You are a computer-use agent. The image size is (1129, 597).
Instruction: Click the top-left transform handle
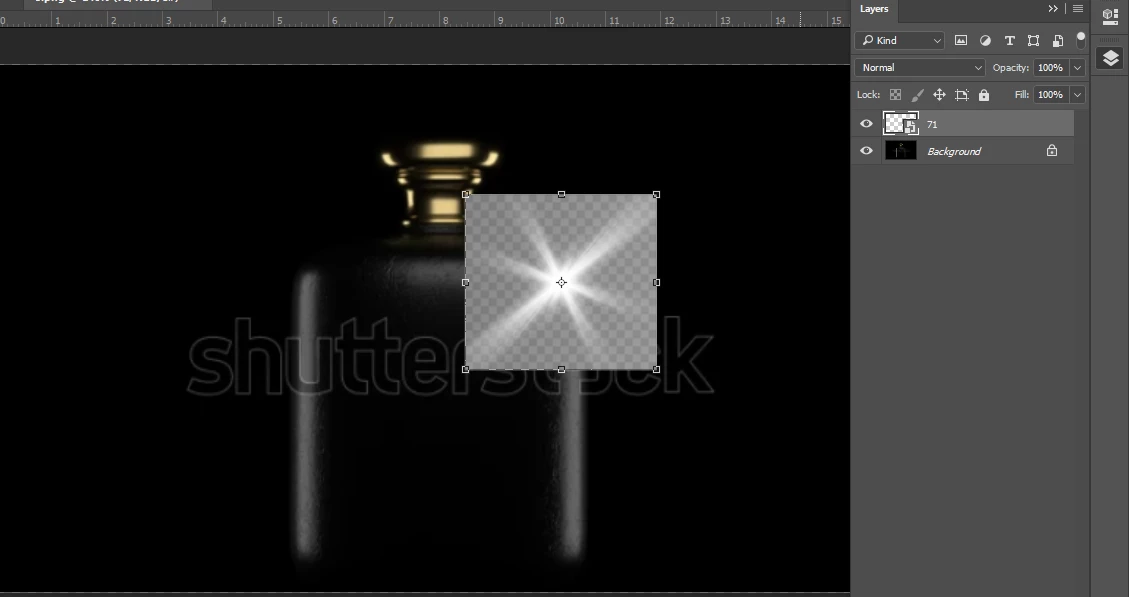[x=466, y=194]
